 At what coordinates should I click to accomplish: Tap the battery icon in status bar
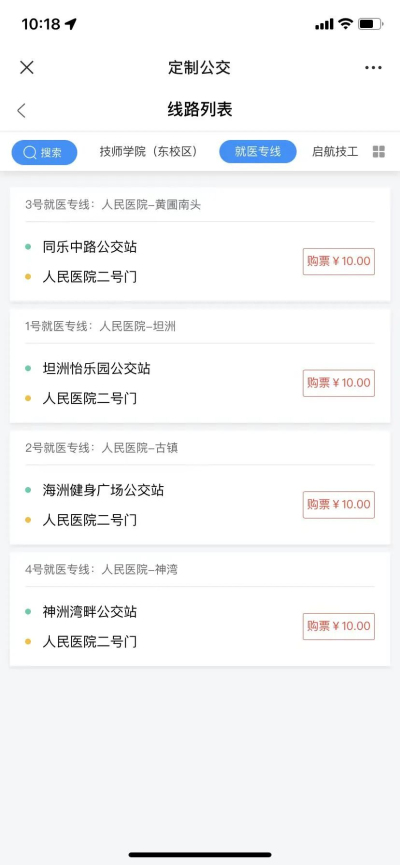click(370, 24)
